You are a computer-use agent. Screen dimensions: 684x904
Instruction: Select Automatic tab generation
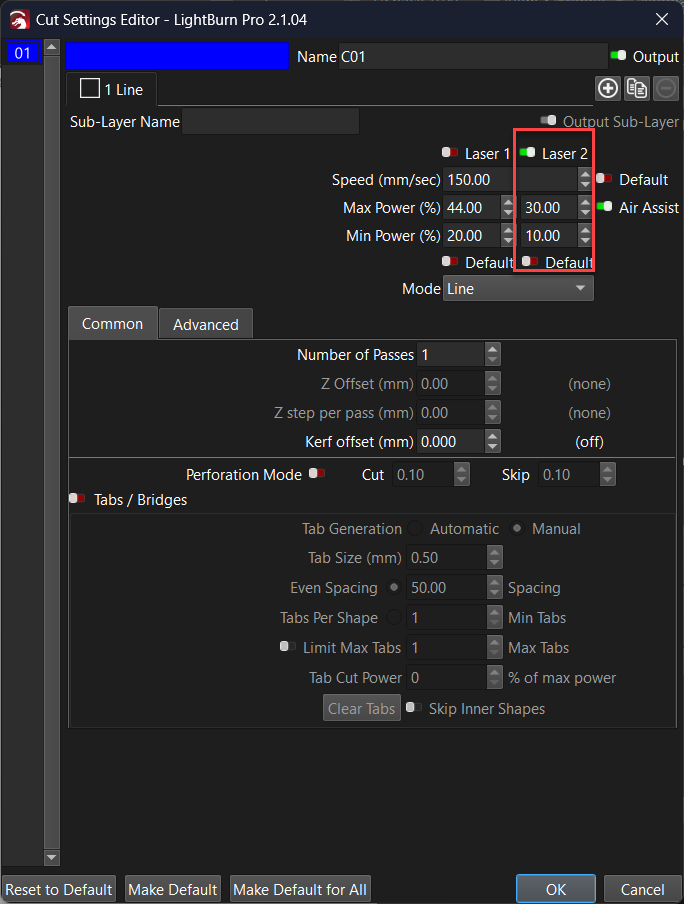(415, 528)
